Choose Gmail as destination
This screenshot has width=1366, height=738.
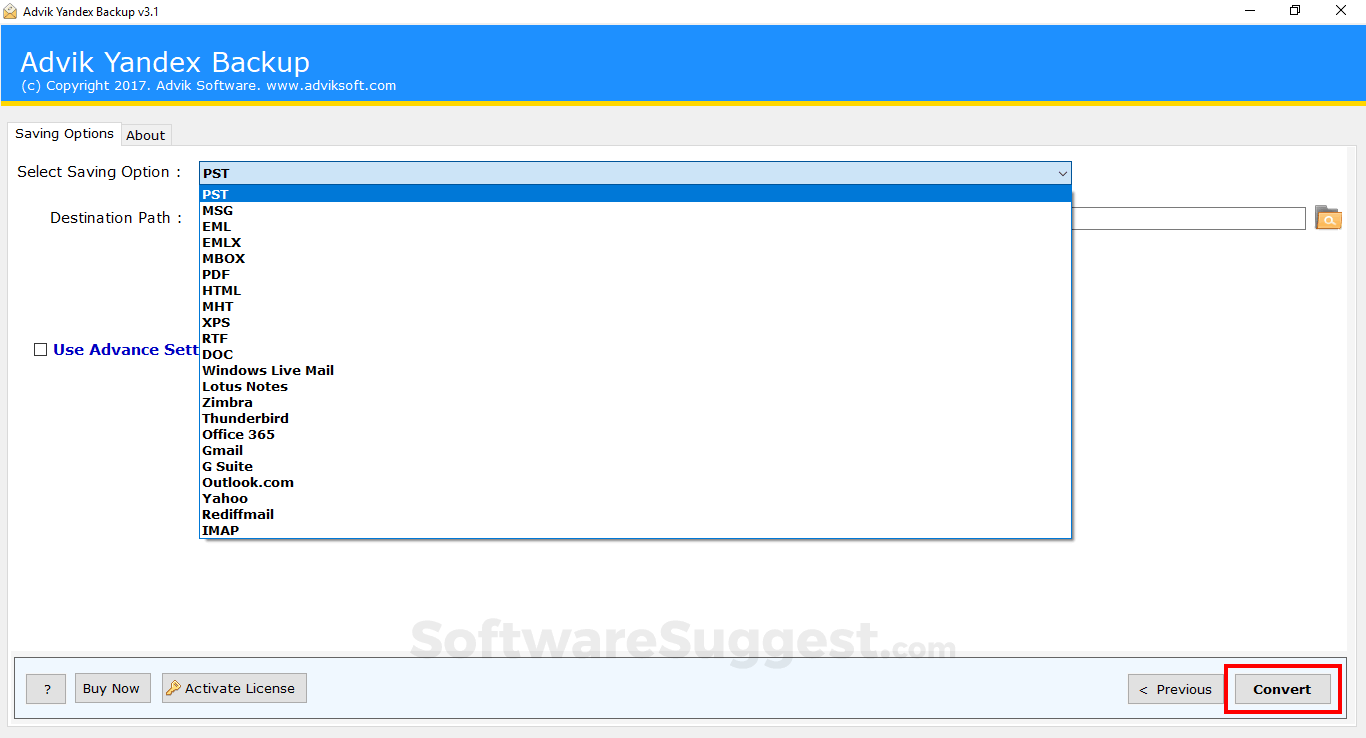coord(635,450)
